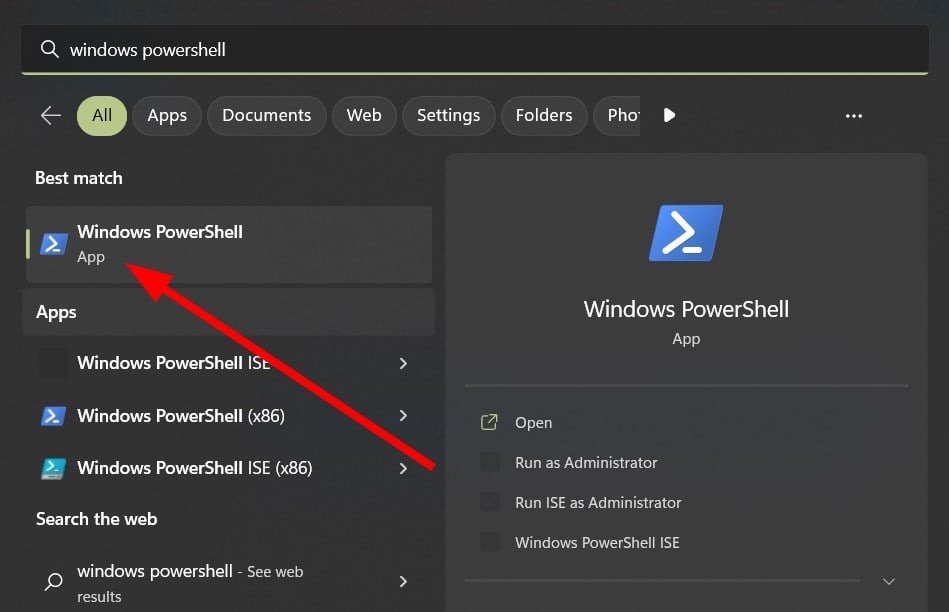The height and width of the screenshot is (612, 949).
Task: Click the external-link icon beside Open
Action: (489, 422)
